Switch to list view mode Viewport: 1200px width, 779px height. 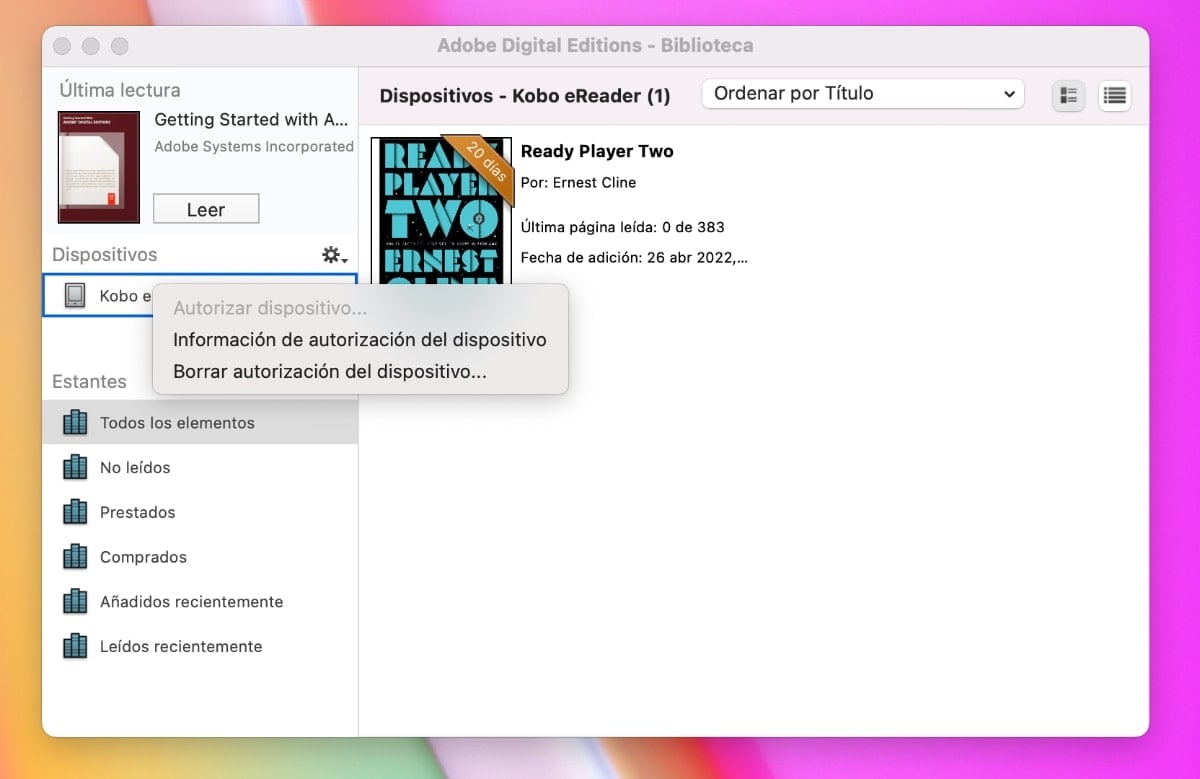1114,96
